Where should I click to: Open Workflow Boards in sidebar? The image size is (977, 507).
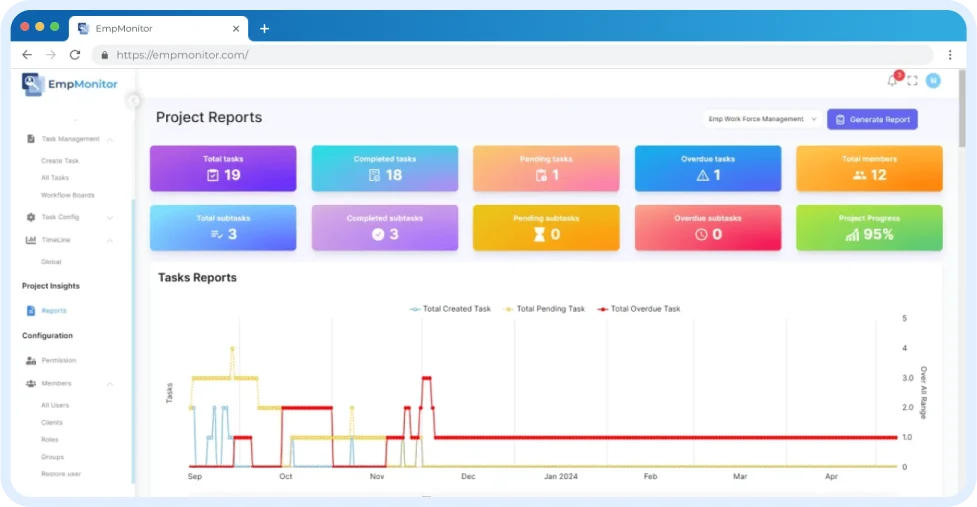(x=67, y=195)
